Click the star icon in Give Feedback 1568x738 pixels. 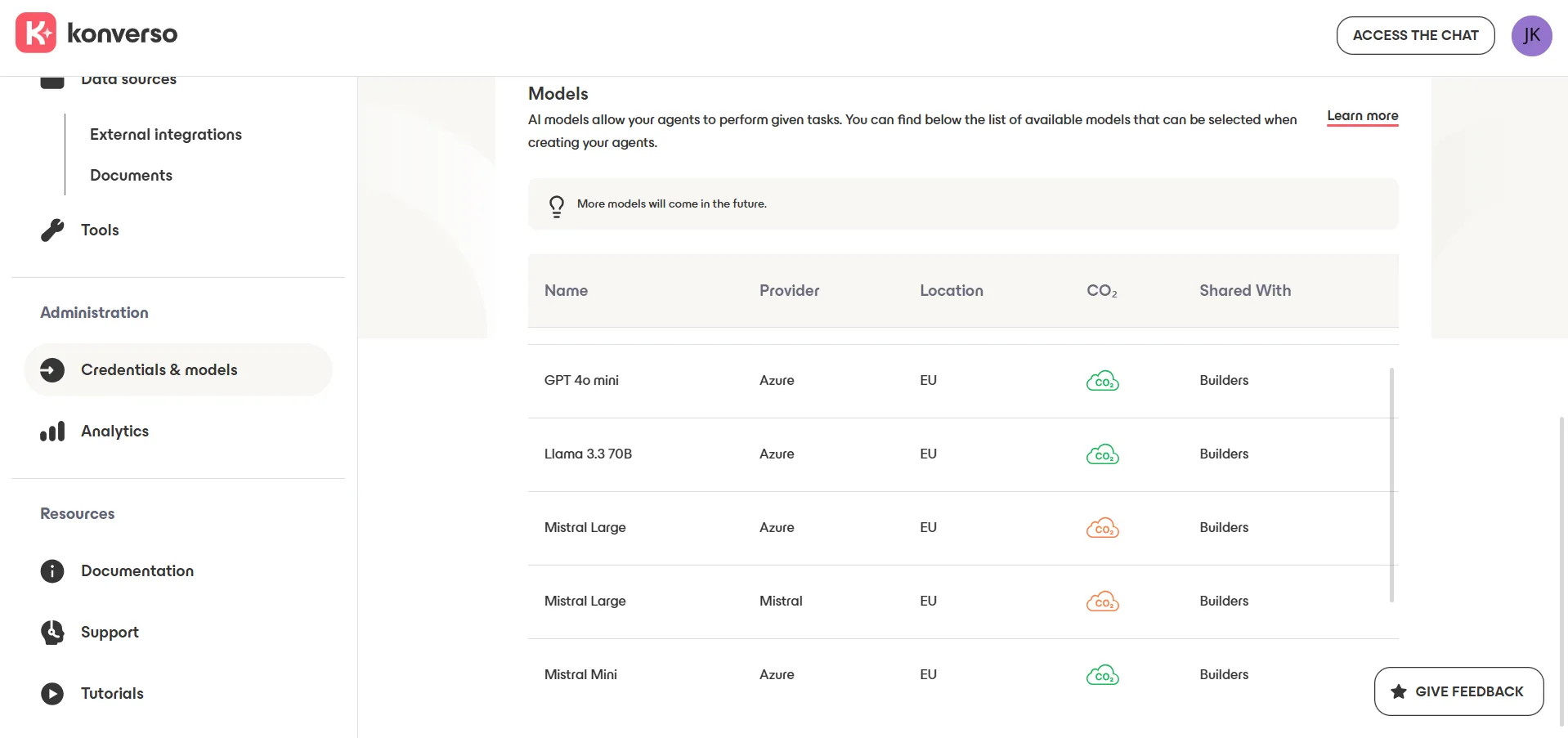pyautogui.click(x=1399, y=691)
